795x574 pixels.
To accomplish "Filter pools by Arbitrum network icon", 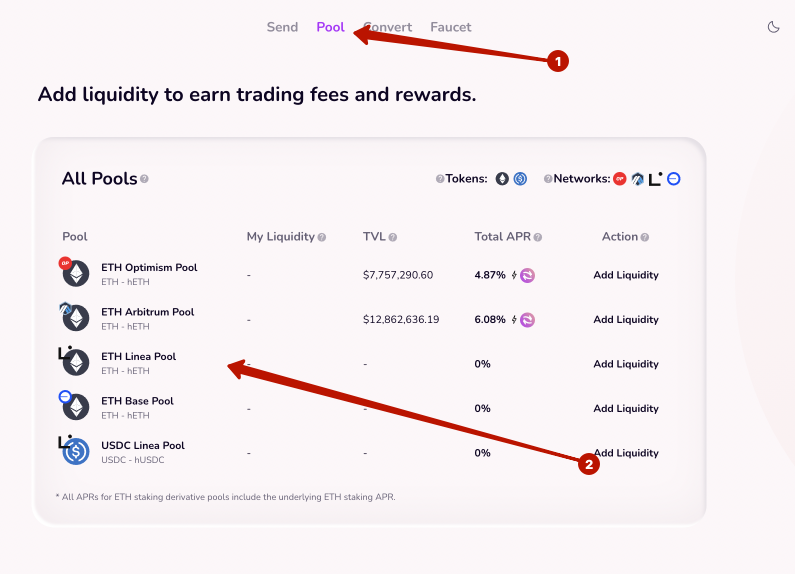I will pyautogui.click(x=637, y=179).
